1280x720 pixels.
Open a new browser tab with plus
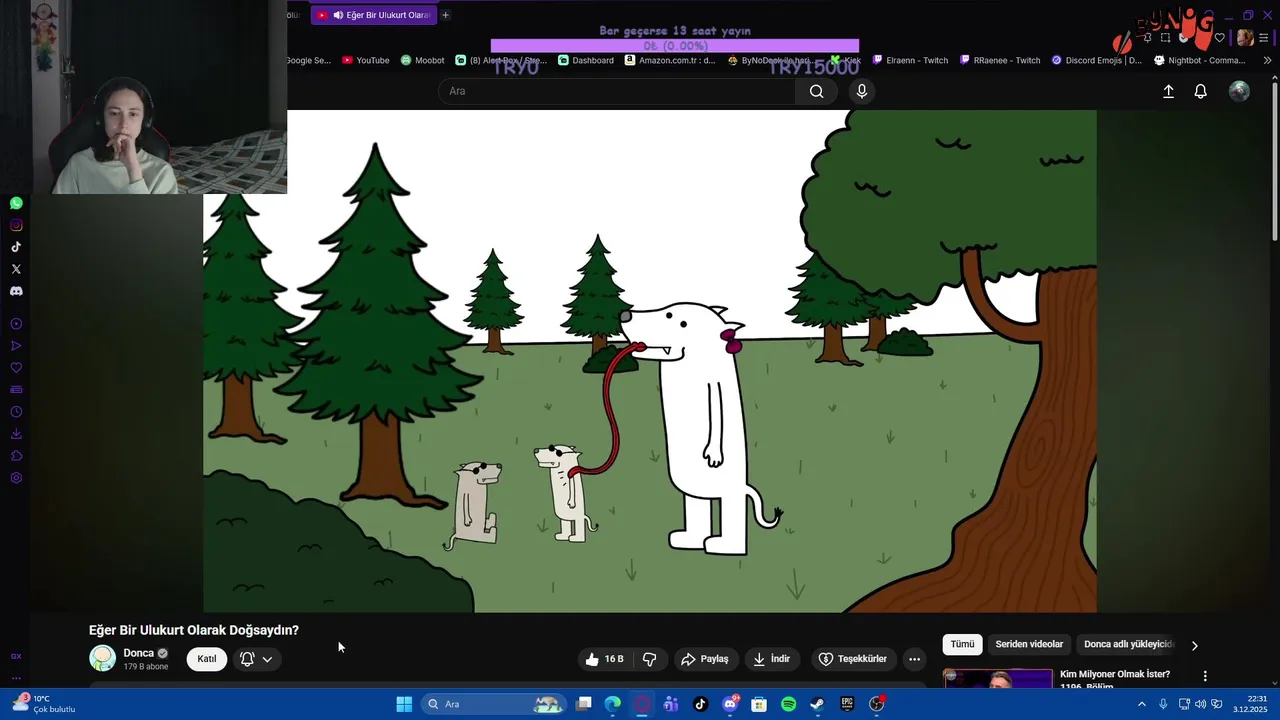[x=445, y=15]
